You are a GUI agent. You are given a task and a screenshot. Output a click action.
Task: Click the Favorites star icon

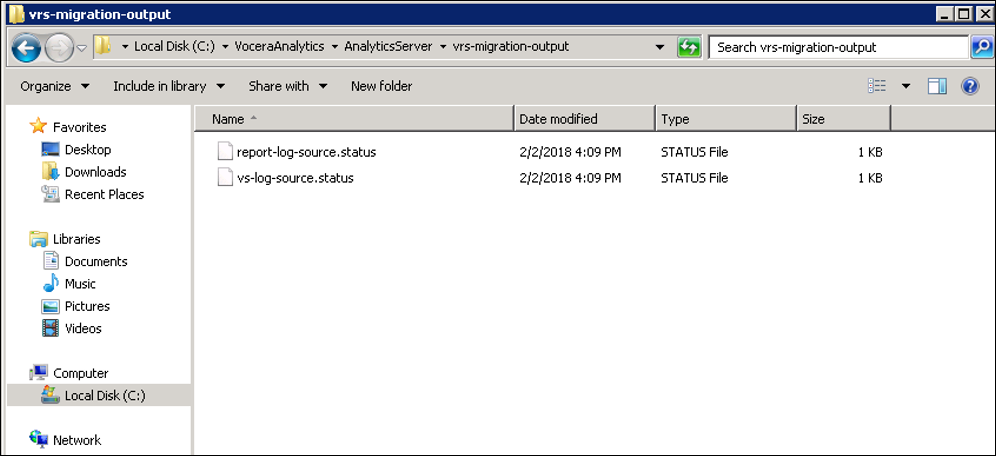click(38, 126)
